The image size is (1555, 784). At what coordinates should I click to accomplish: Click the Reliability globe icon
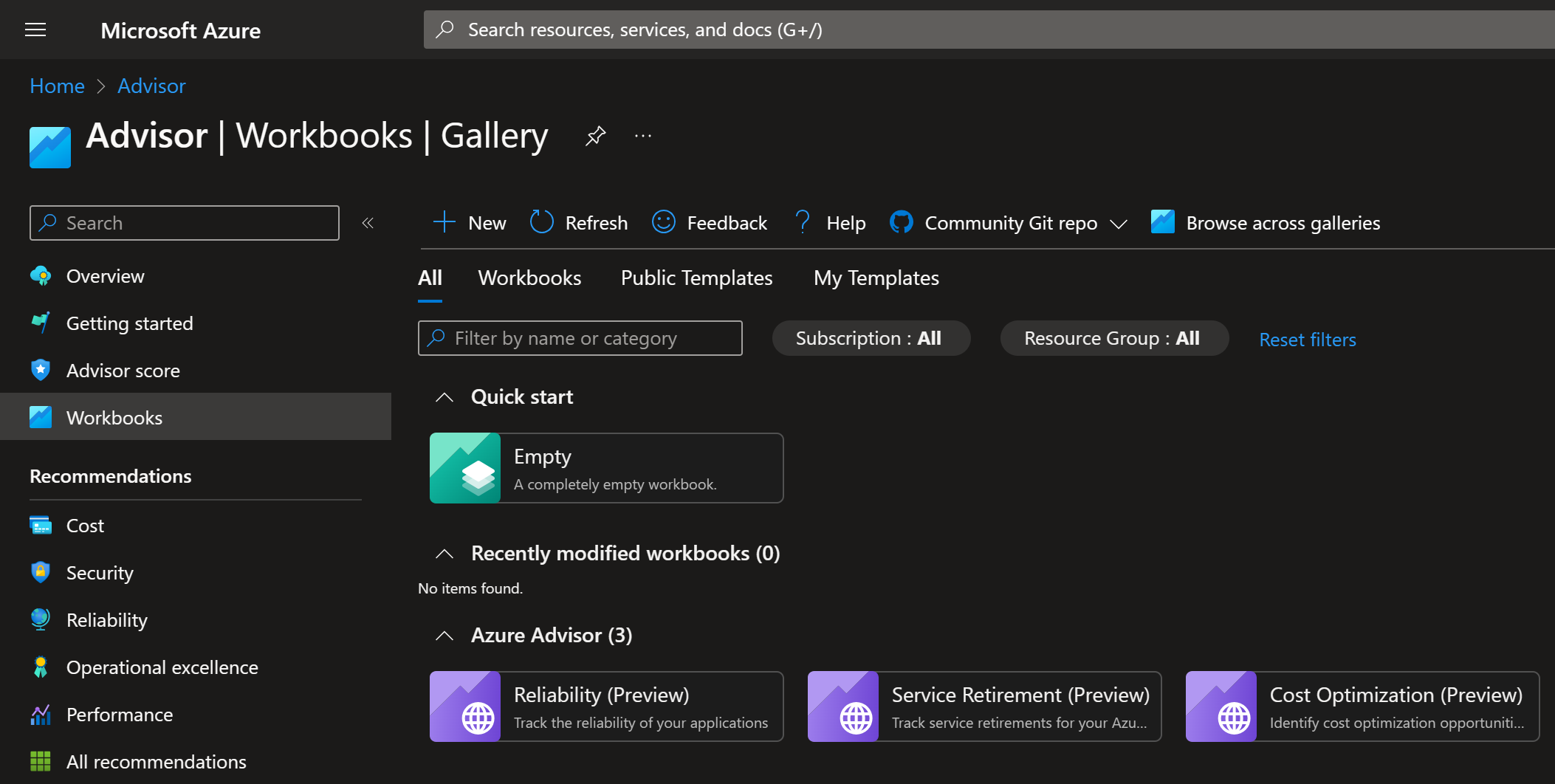(x=41, y=619)
